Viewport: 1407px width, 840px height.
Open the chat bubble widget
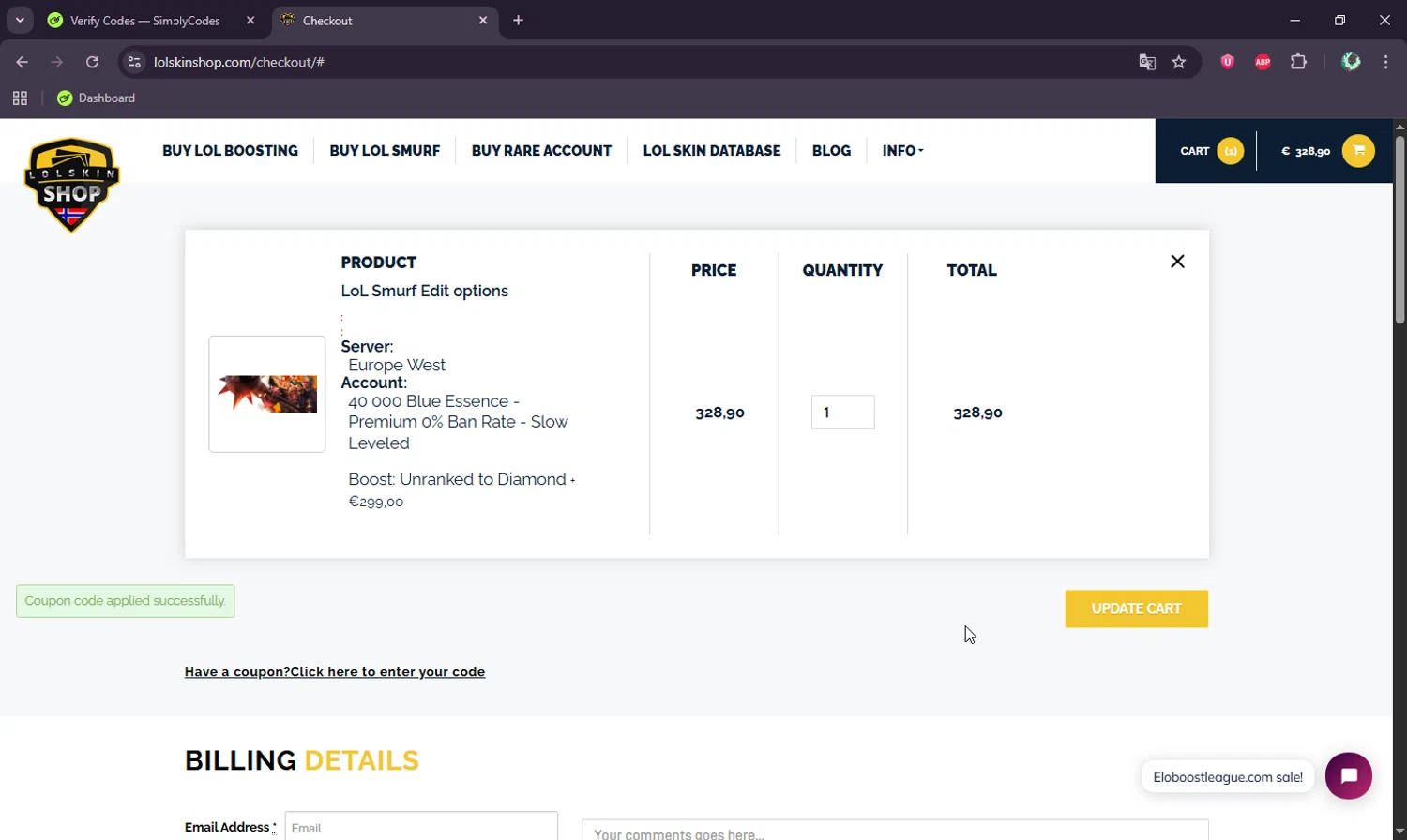point(1349,775)
